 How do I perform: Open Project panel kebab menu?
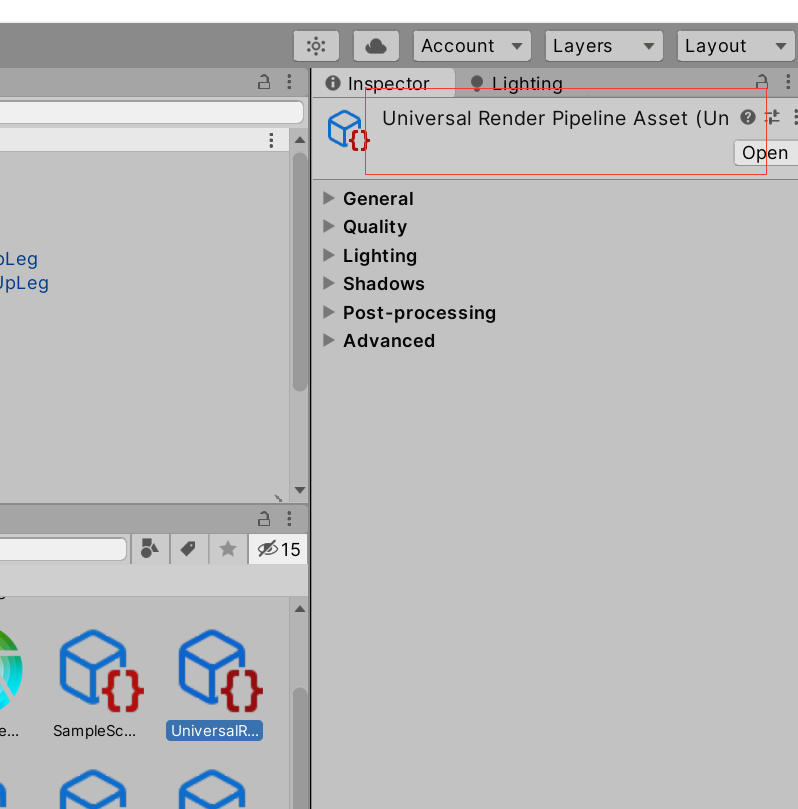[x=289, y=518]
